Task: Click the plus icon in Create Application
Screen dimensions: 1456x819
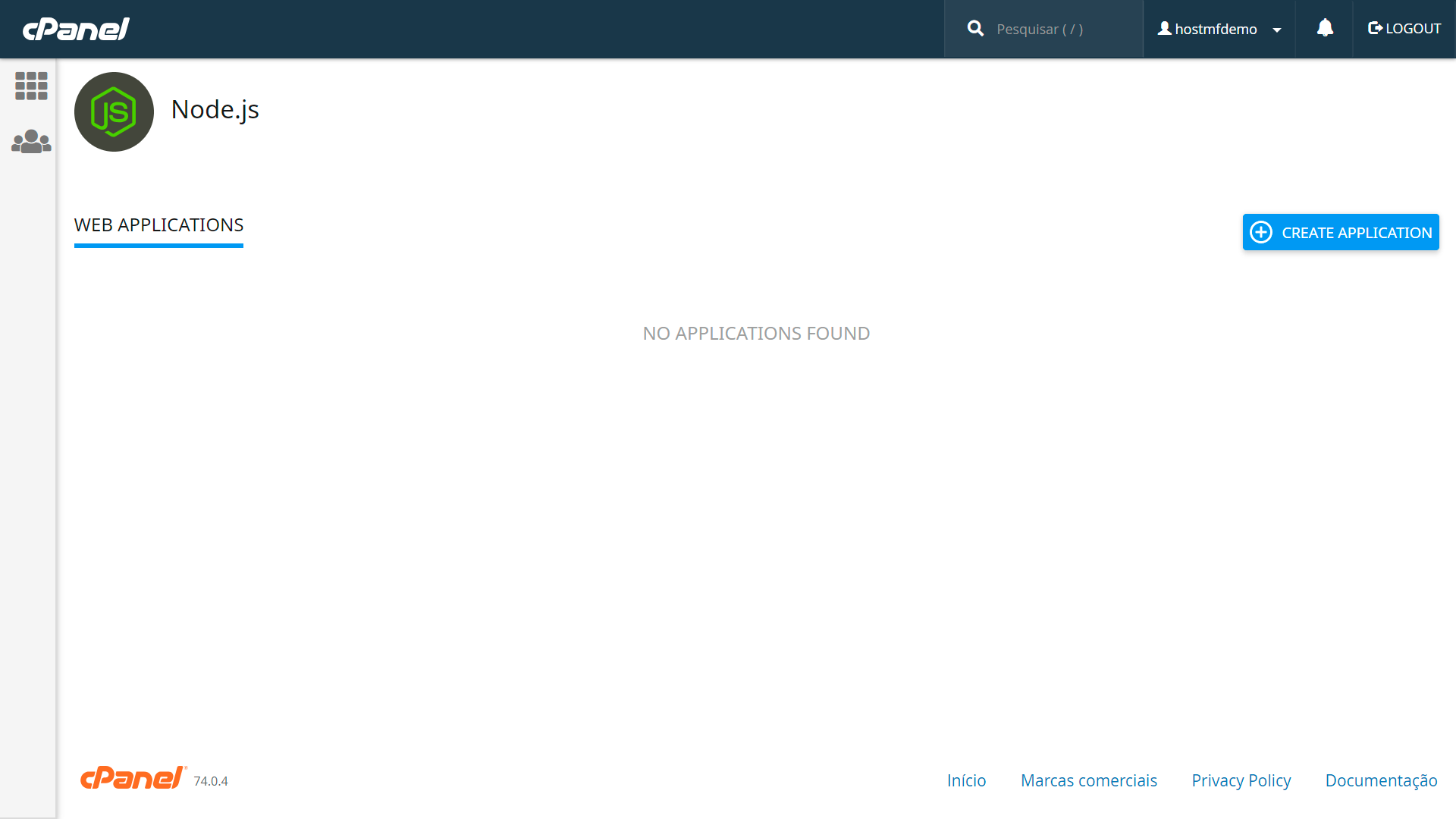Action: [1261, 232]
